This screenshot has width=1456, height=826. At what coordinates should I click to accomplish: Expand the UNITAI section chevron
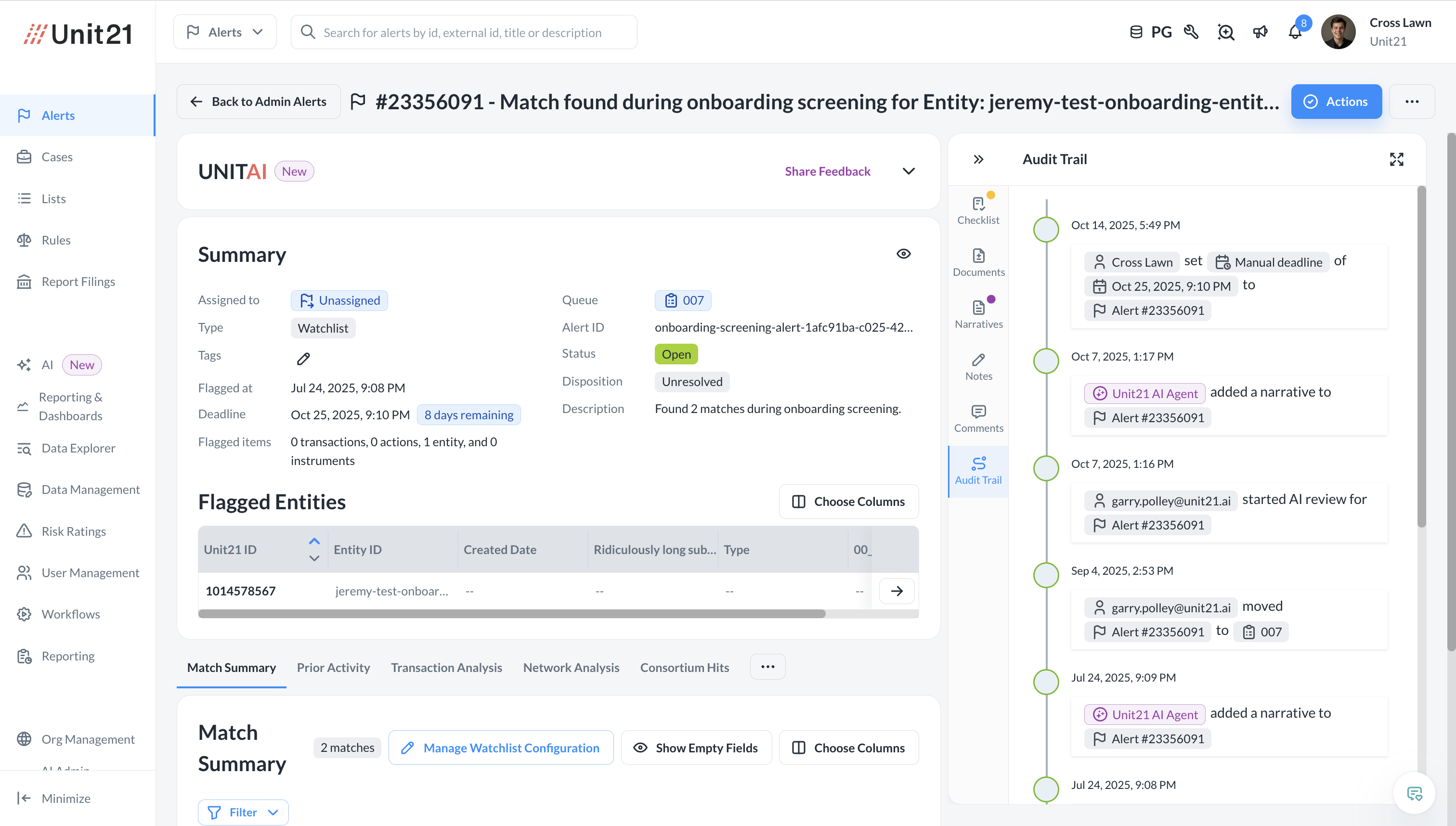[x=909, y=171]
